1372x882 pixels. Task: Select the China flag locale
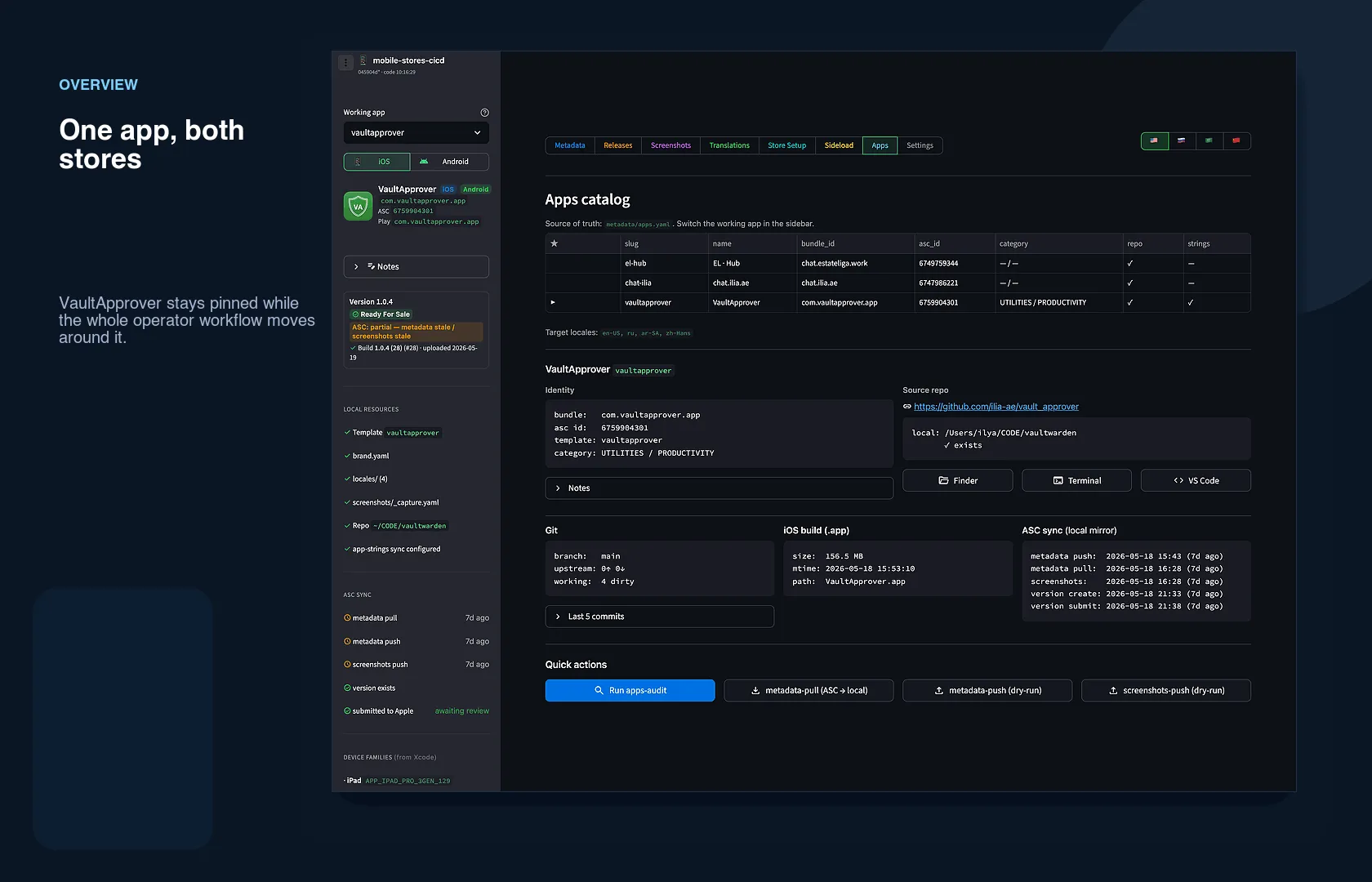1236,140
